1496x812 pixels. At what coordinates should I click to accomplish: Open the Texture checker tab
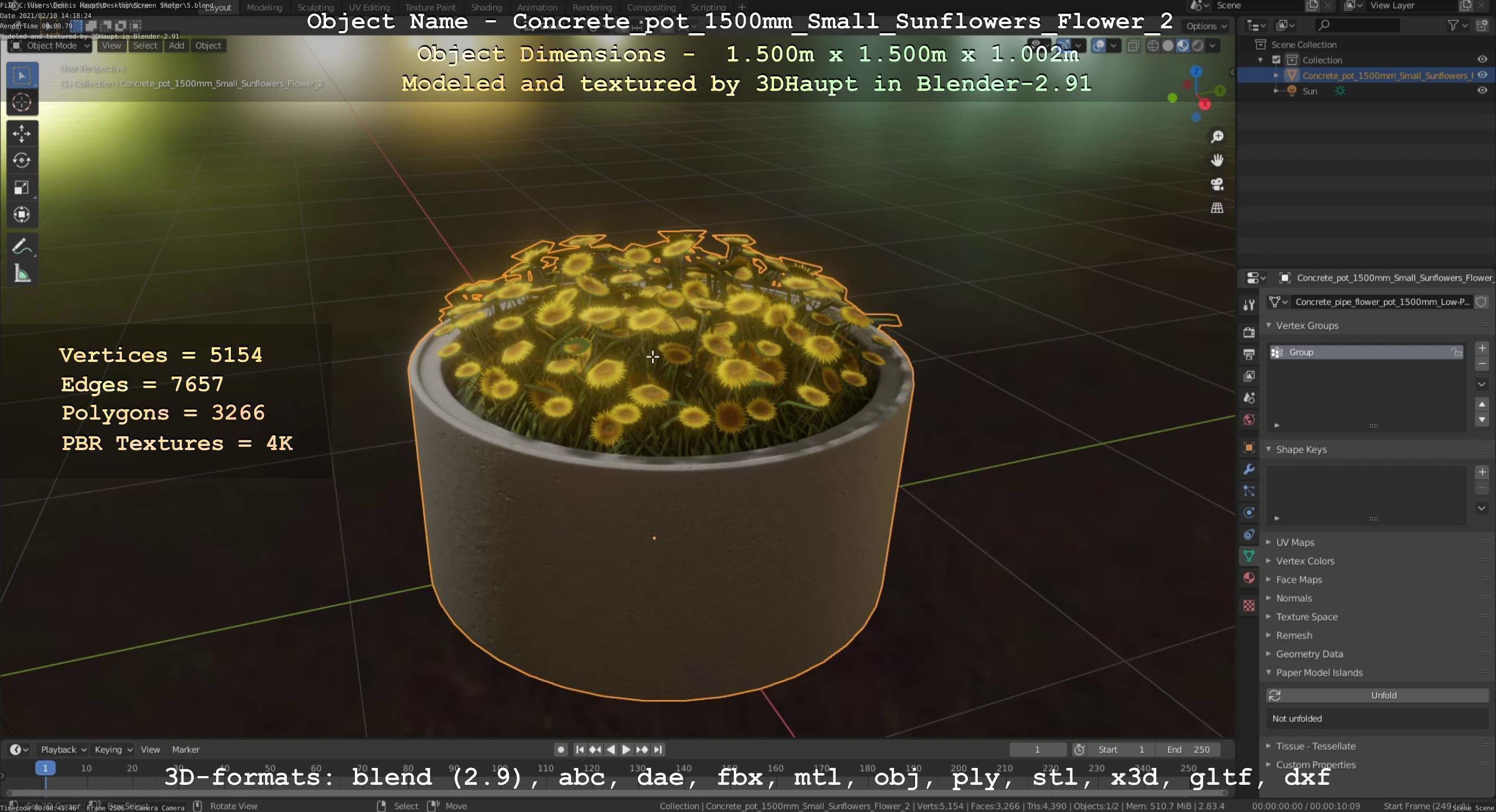(x=1249, y=605)
